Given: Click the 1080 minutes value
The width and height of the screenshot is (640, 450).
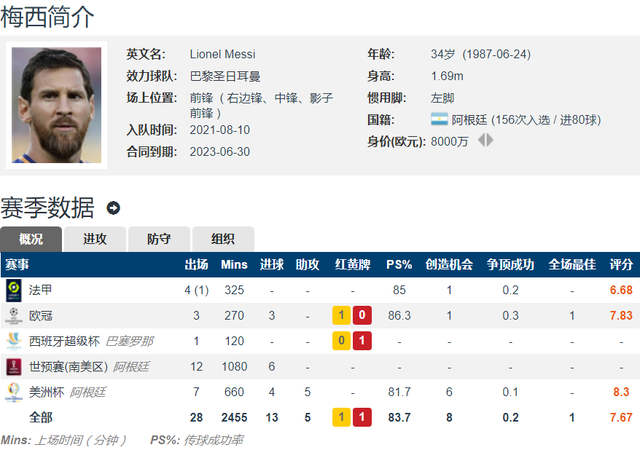Looking at the screenshot, I should (234, 367).
